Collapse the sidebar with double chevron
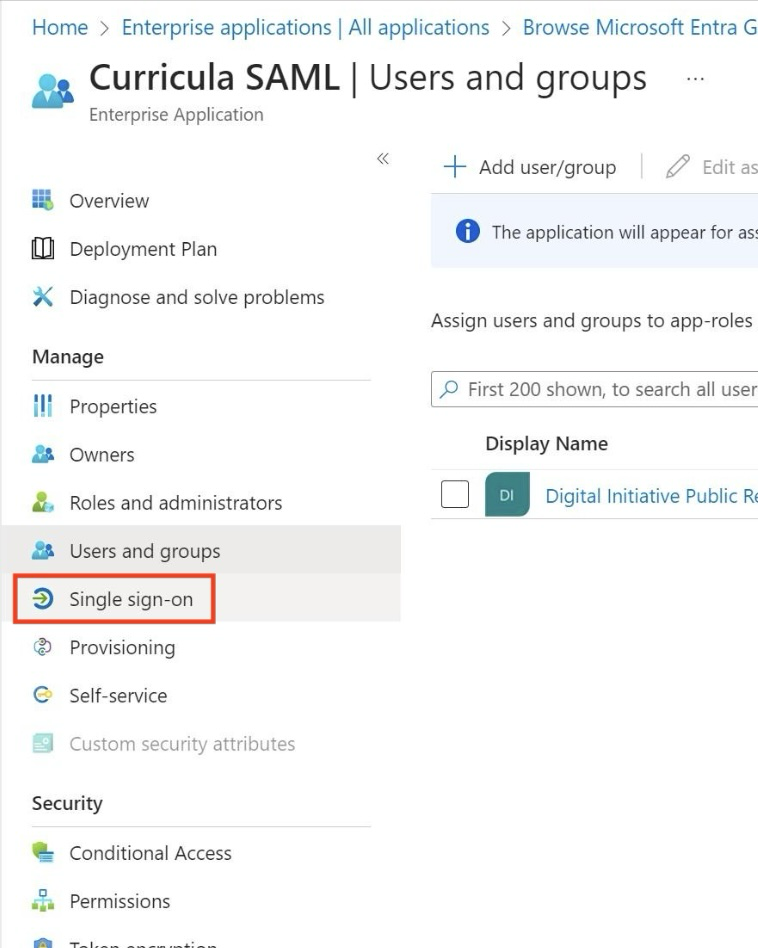 (x=383, y=158)
